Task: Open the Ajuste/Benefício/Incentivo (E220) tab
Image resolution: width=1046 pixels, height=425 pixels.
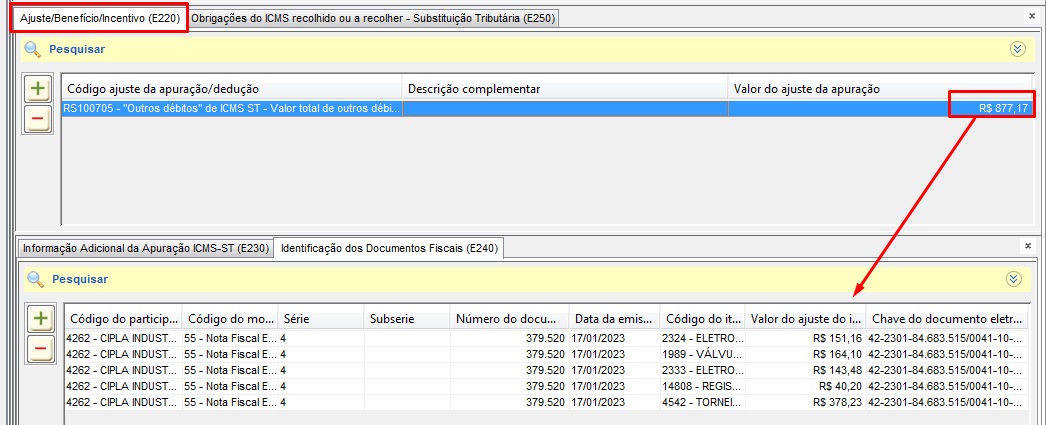Action: pyautogui.click(x=99, y=18)
